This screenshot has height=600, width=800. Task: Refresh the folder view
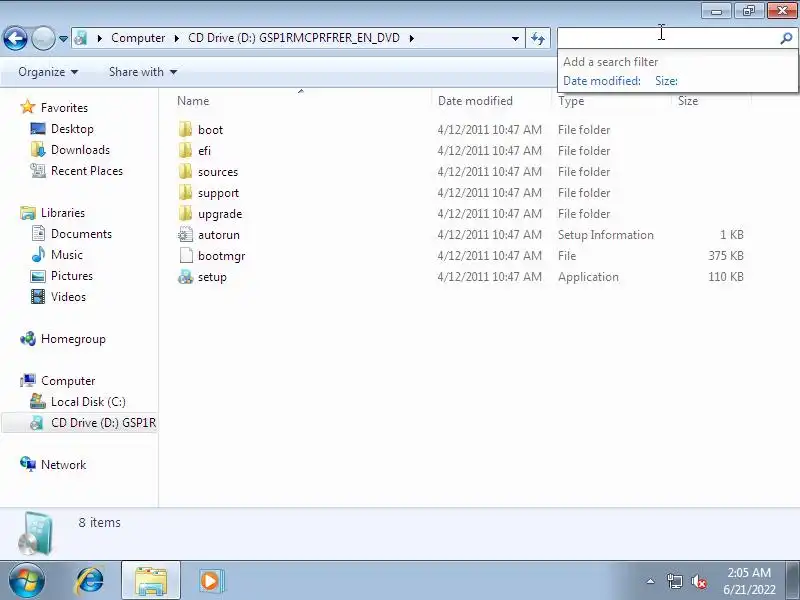point(538,38)
